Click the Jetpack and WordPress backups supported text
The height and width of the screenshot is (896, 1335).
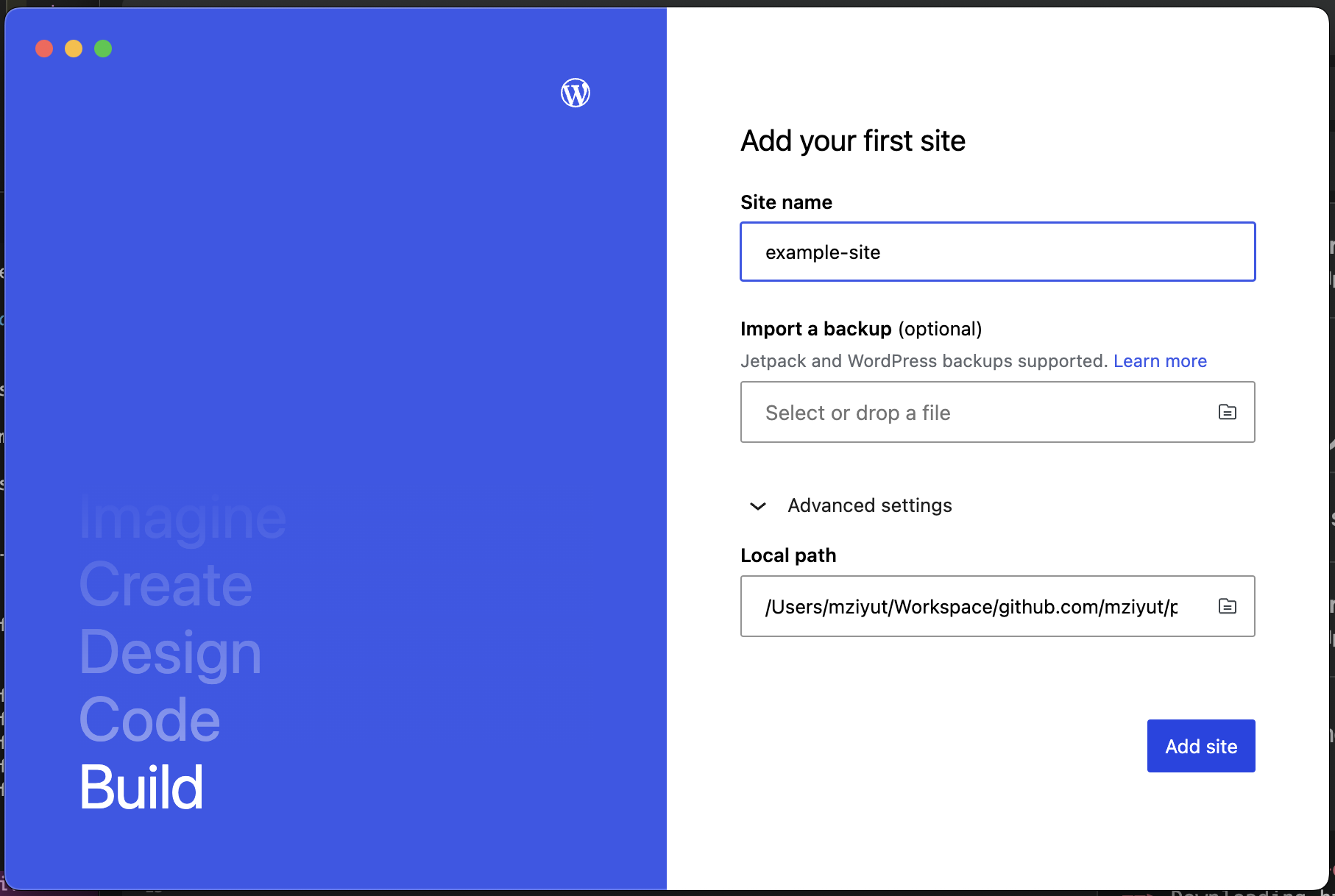[924, 361]
